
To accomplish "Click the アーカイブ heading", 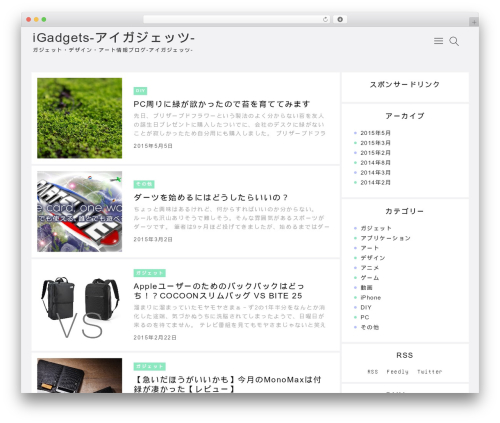I will point(405,116).
